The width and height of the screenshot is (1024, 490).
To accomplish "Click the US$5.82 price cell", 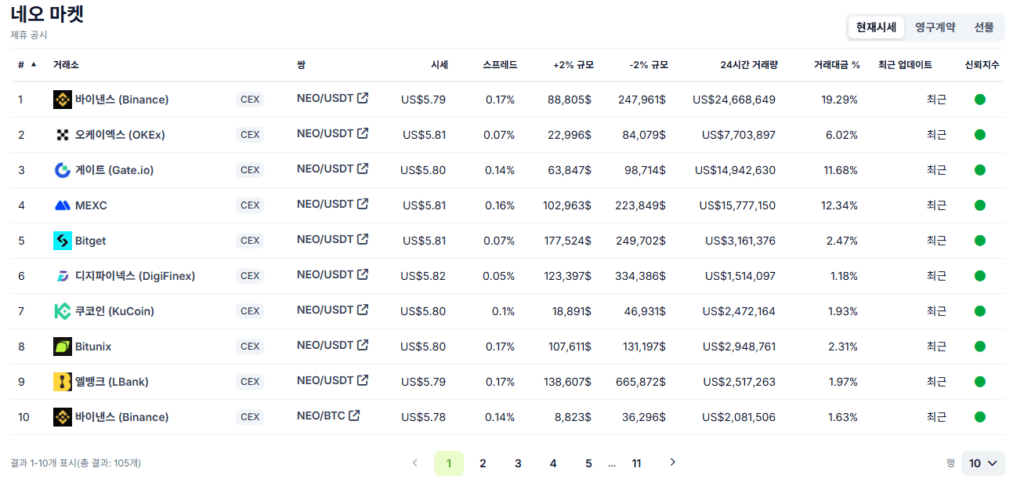I will point(424,276).
